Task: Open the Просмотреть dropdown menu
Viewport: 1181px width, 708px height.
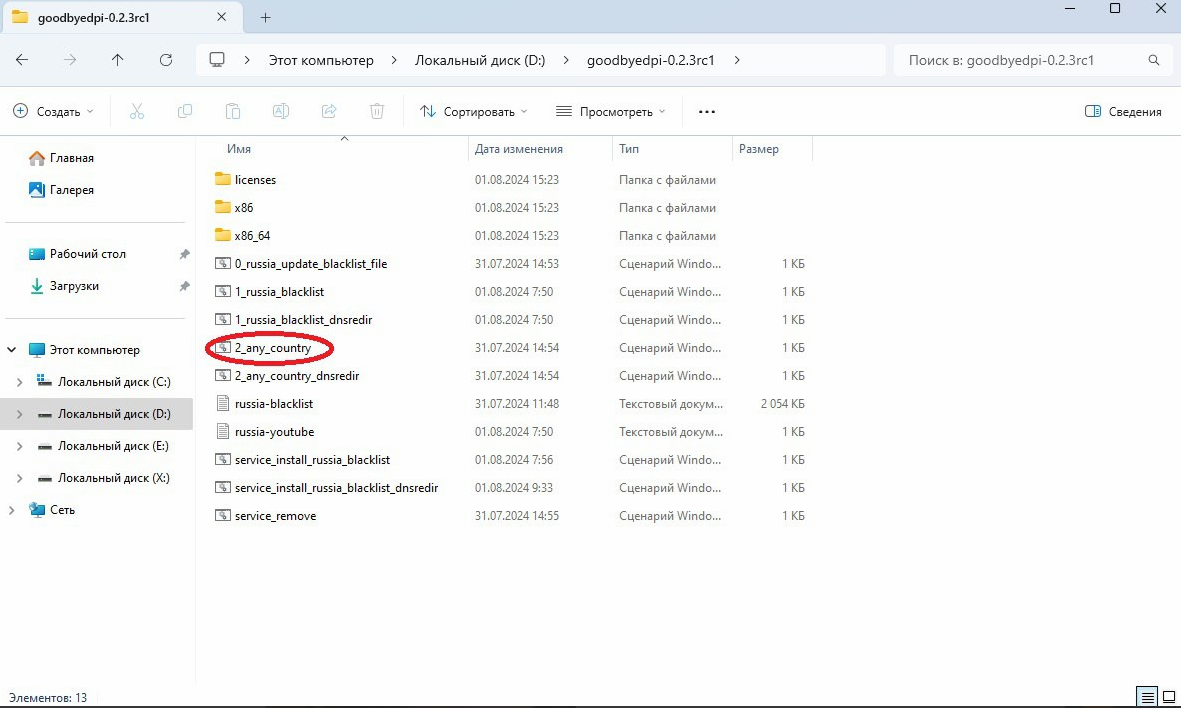Action: pos(611,111)
